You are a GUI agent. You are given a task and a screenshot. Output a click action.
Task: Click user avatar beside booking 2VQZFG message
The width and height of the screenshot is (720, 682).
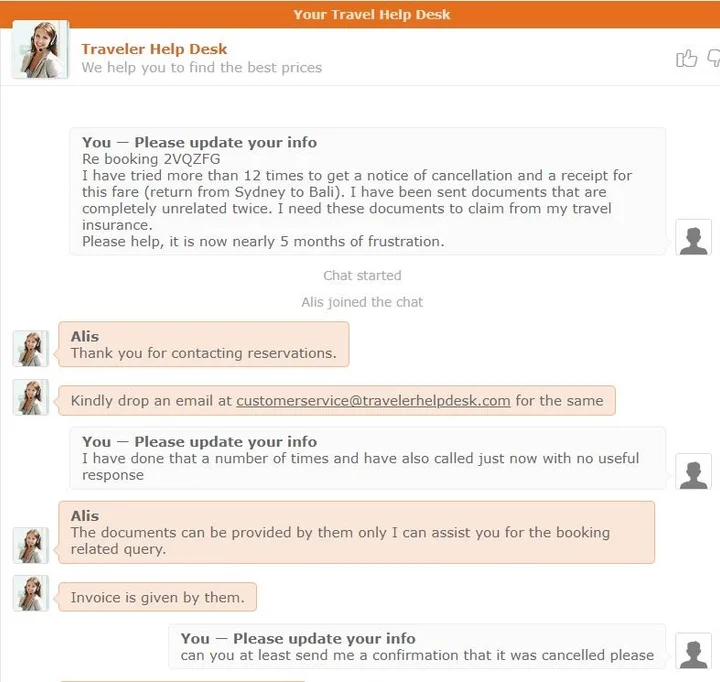(x=693, y=237)
